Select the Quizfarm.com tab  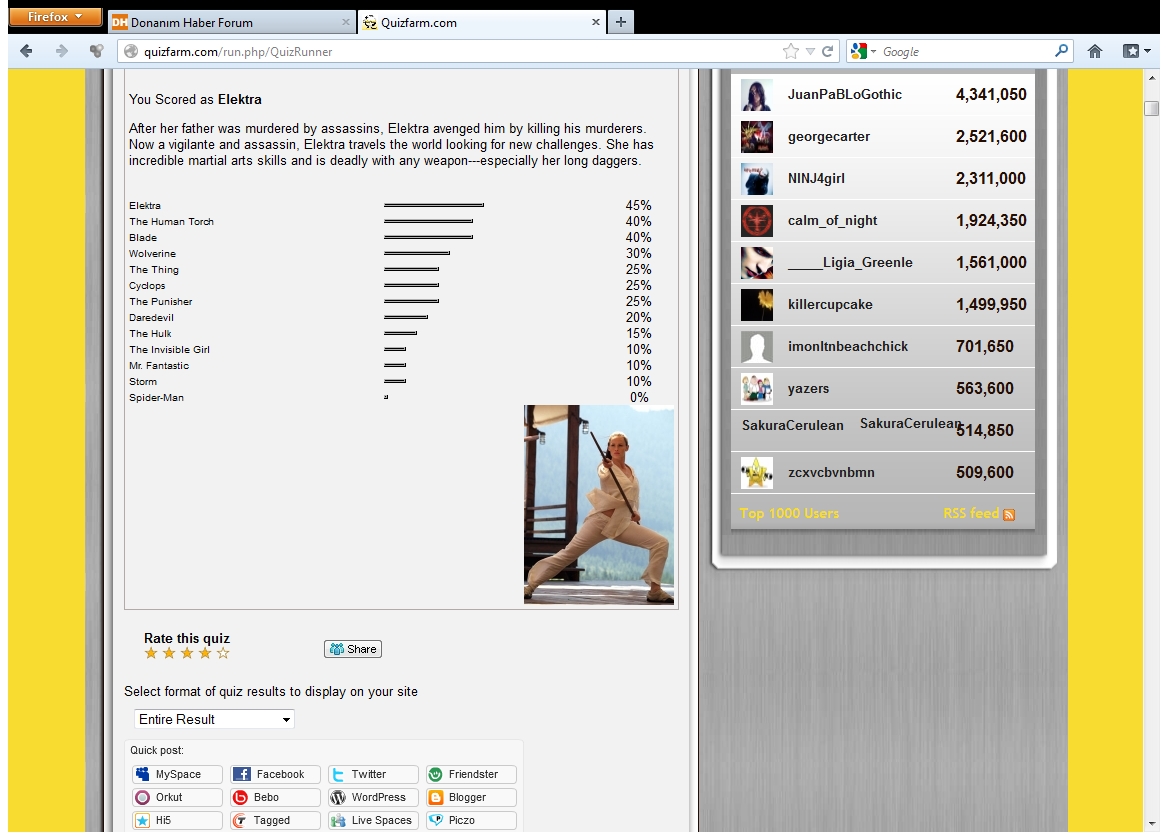pyautogui.click(x=482, y=22)
